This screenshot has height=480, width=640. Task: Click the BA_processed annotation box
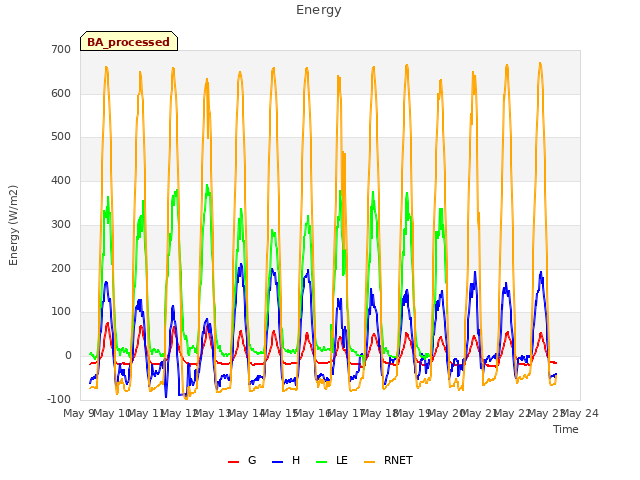coord(129,41)
